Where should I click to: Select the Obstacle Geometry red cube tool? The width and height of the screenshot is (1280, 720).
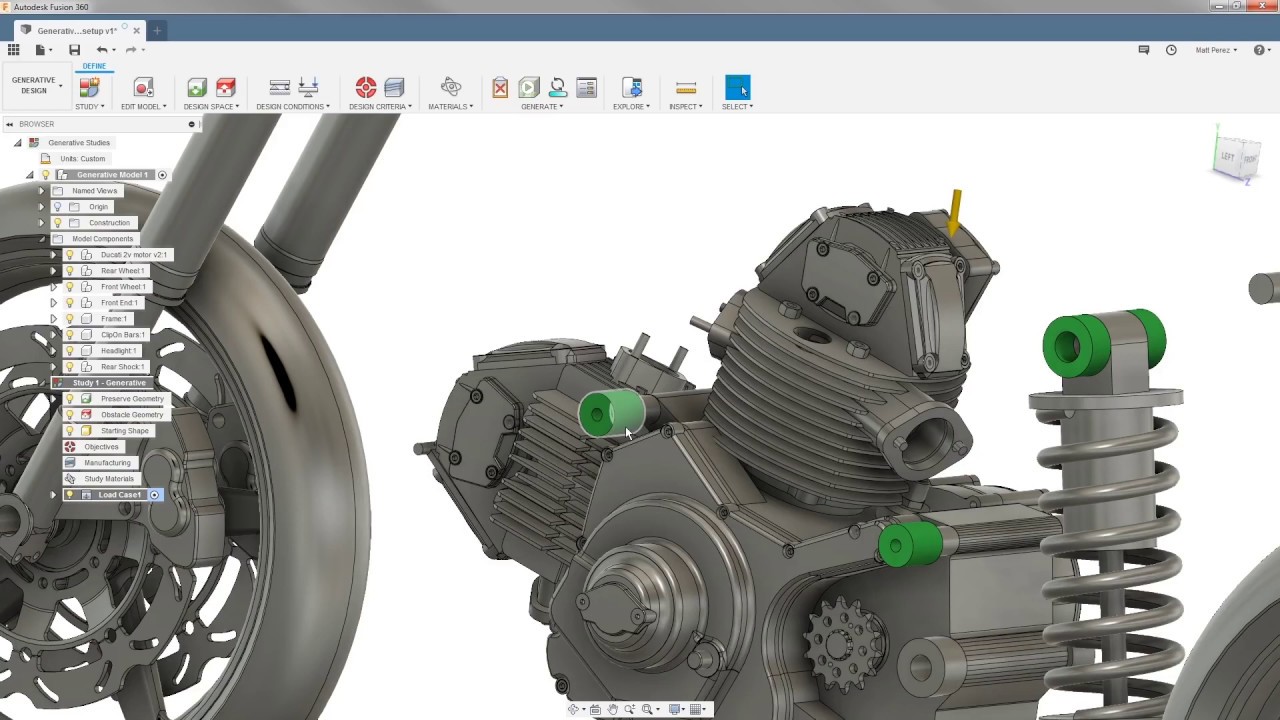coord(226,88)
